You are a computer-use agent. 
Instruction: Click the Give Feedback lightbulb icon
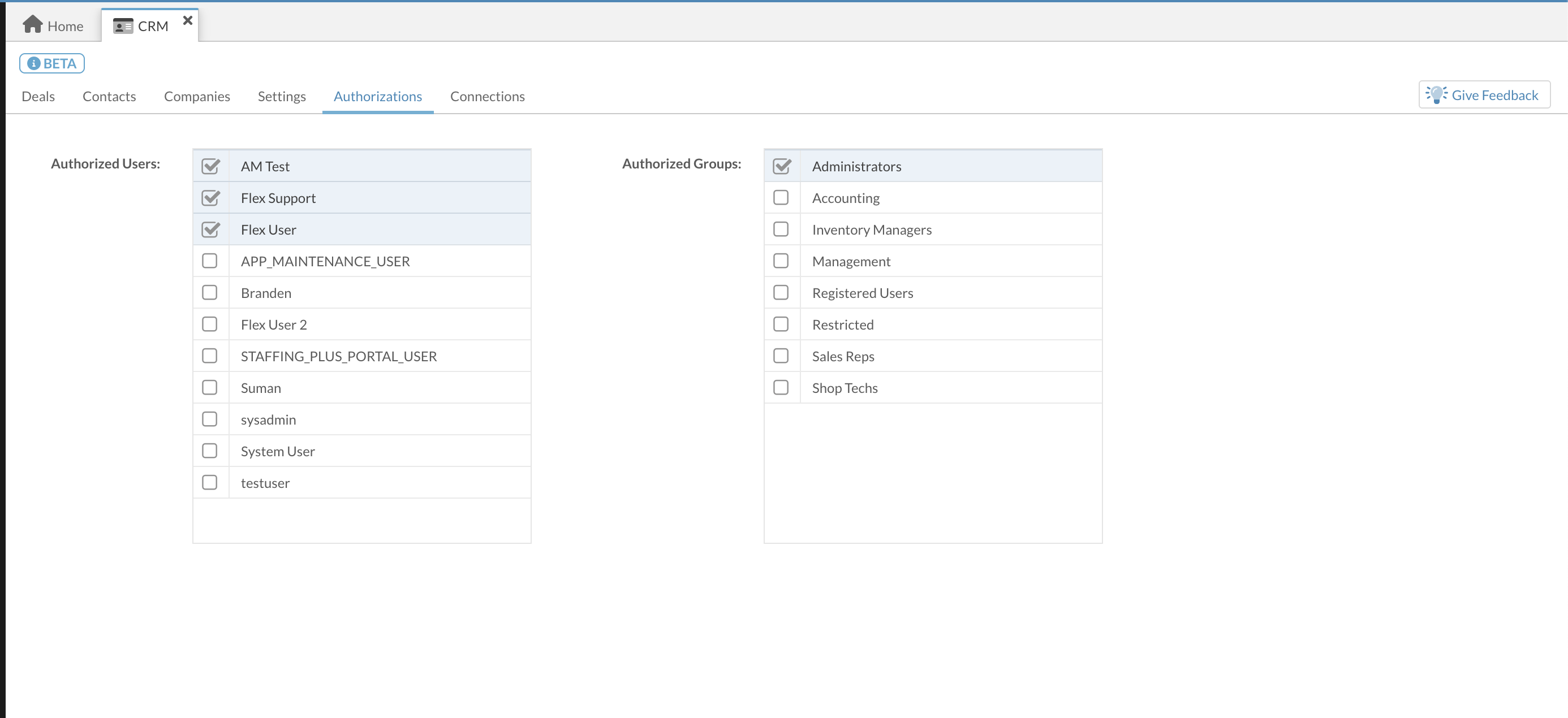pyautogui.click(x=1437, y=95)
